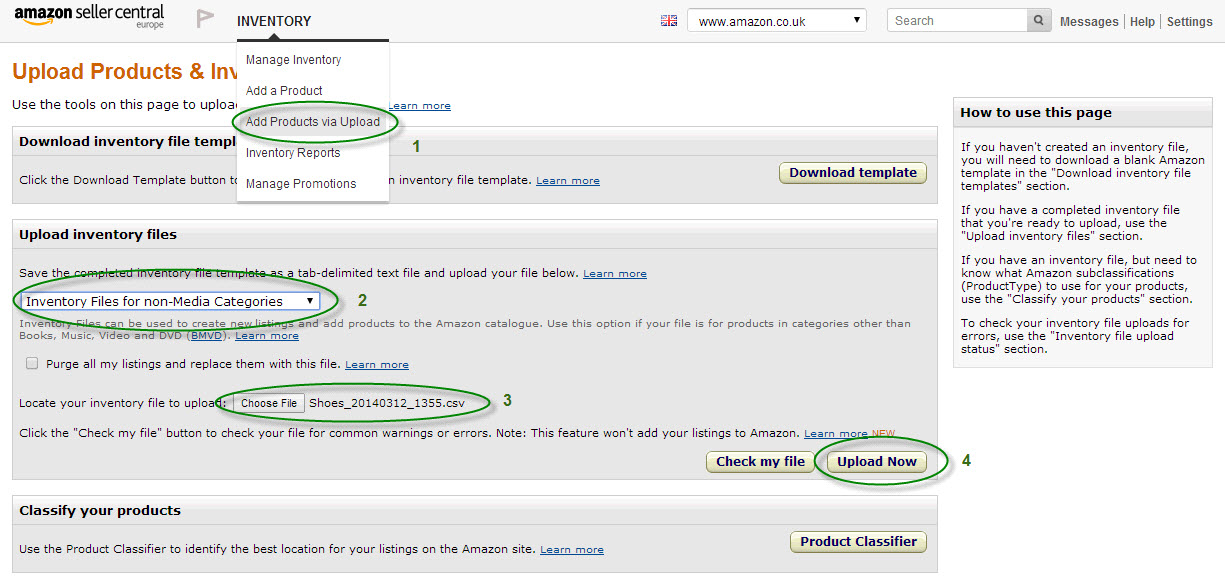Click the search magnifier icon
1225x581 pixels.
pos(1040,21)
